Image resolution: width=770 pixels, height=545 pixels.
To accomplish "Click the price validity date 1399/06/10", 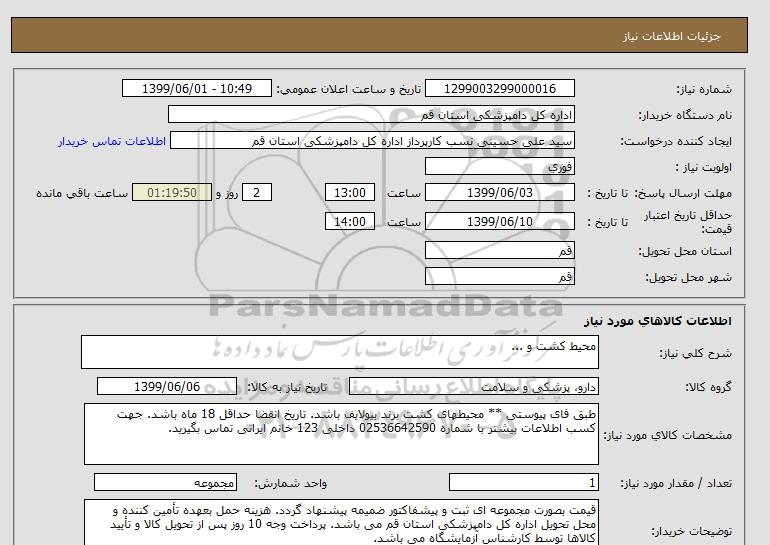I will point(499,221).
